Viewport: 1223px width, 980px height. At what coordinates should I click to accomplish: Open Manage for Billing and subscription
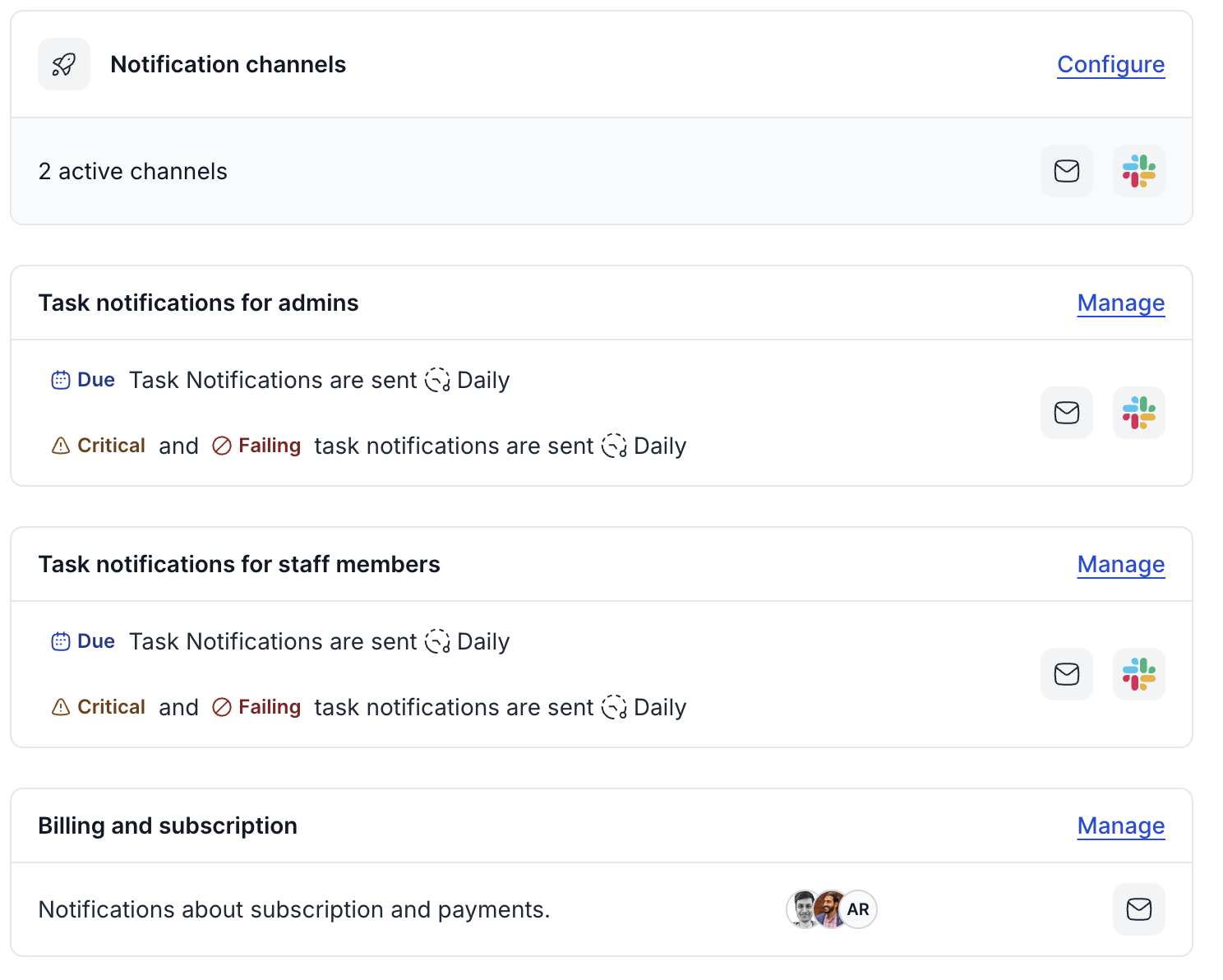click(x=1120, y=825)
